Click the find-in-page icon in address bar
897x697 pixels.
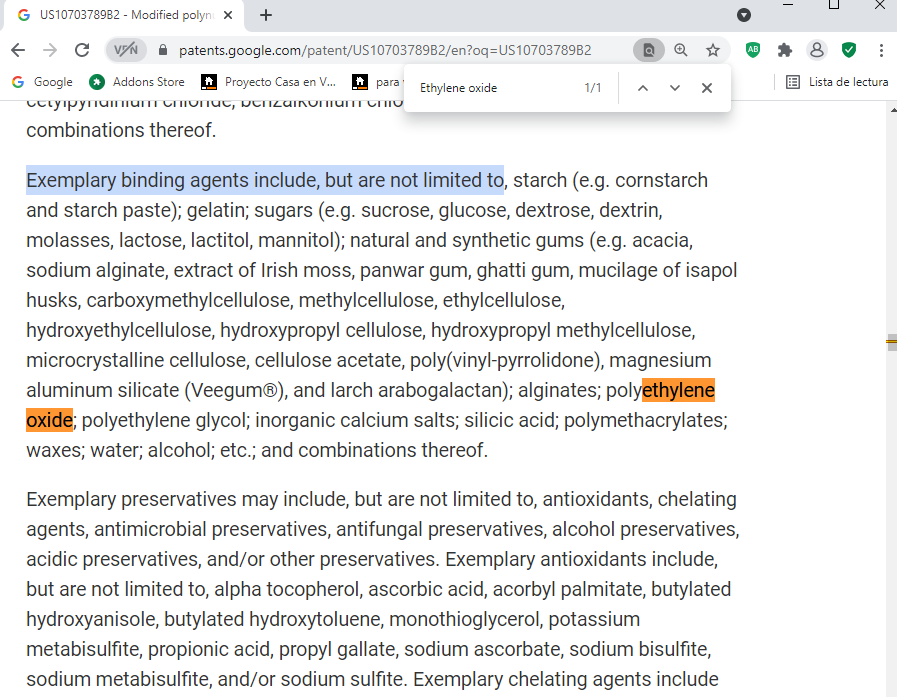648,50
